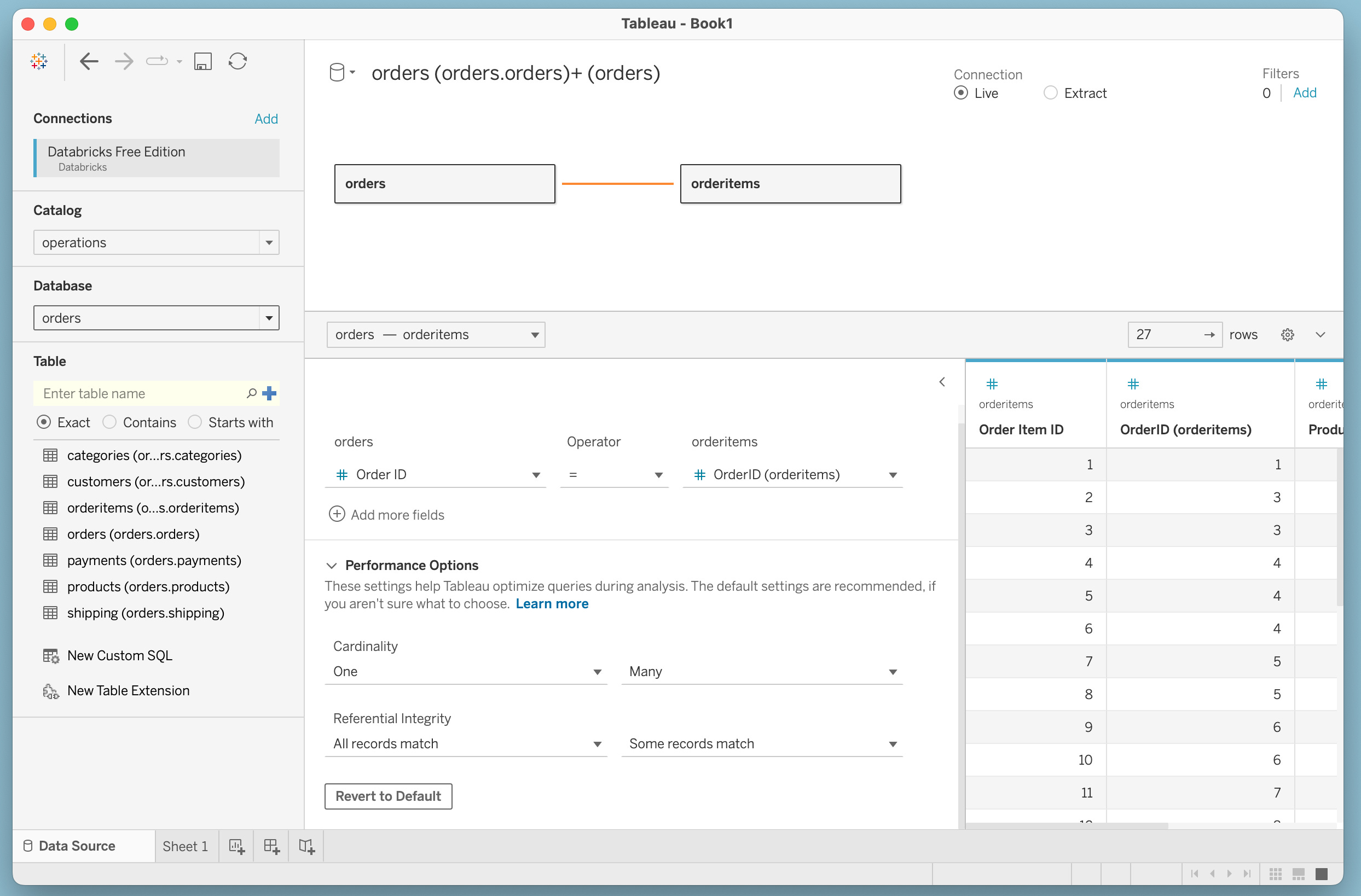Select the Extract connection radio button
Screen dimensions: 1361x896
coord(1051,92)
